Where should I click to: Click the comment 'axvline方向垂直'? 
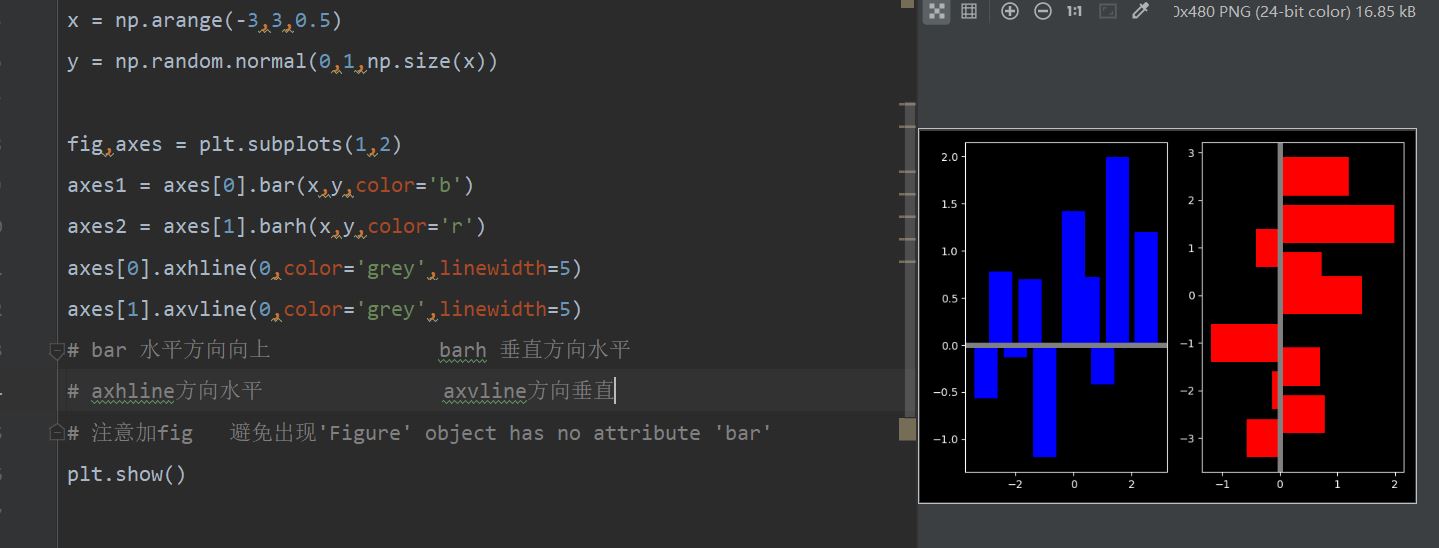(x=529, y=391)
